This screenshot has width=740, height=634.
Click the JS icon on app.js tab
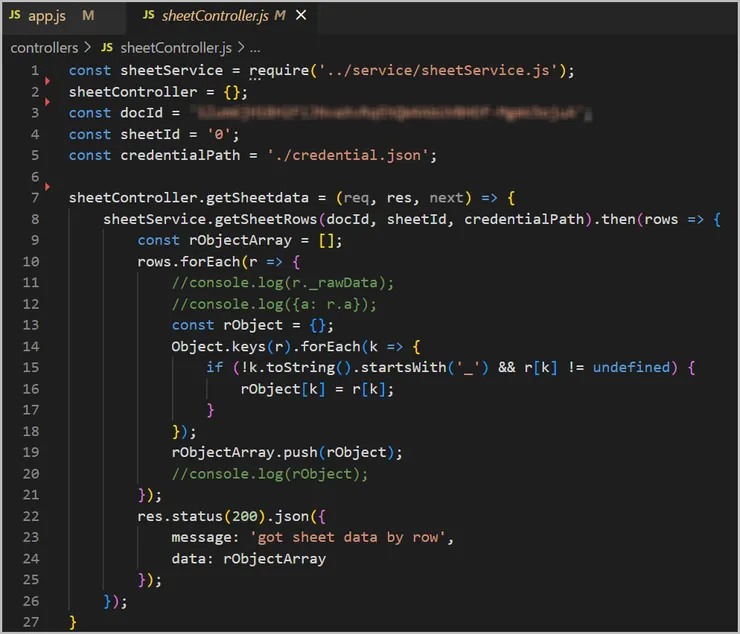coord(15,15)
